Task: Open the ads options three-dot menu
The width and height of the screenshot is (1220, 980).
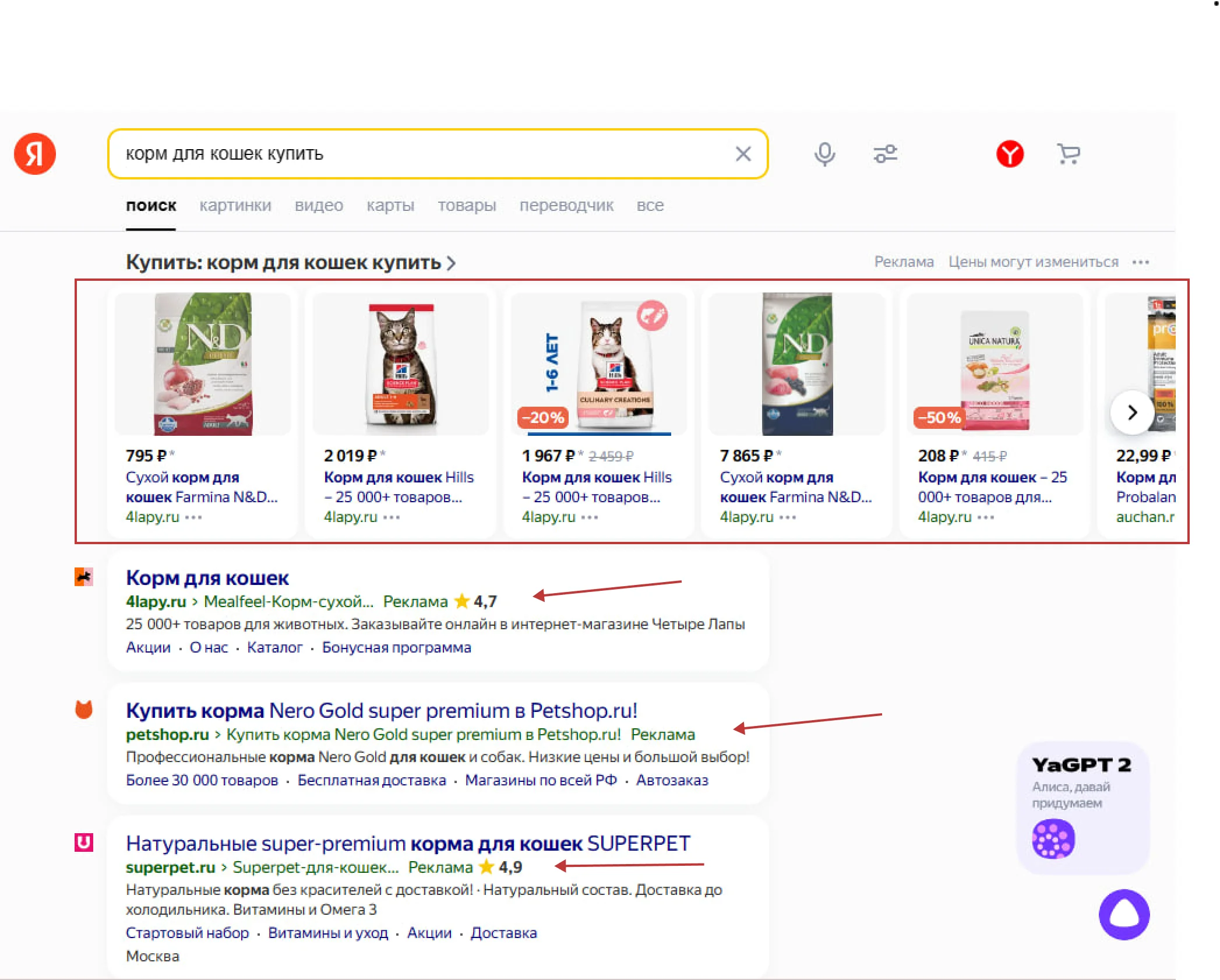Action: [1140, 262]
